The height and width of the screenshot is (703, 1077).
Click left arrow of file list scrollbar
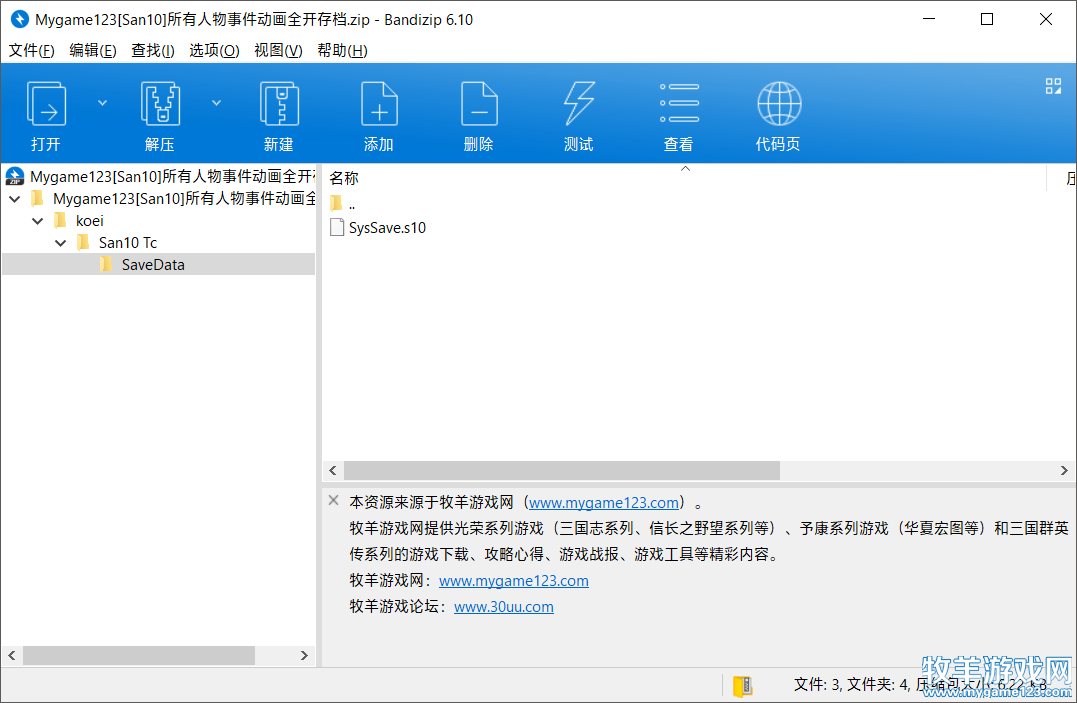click(x=333, y=471)
